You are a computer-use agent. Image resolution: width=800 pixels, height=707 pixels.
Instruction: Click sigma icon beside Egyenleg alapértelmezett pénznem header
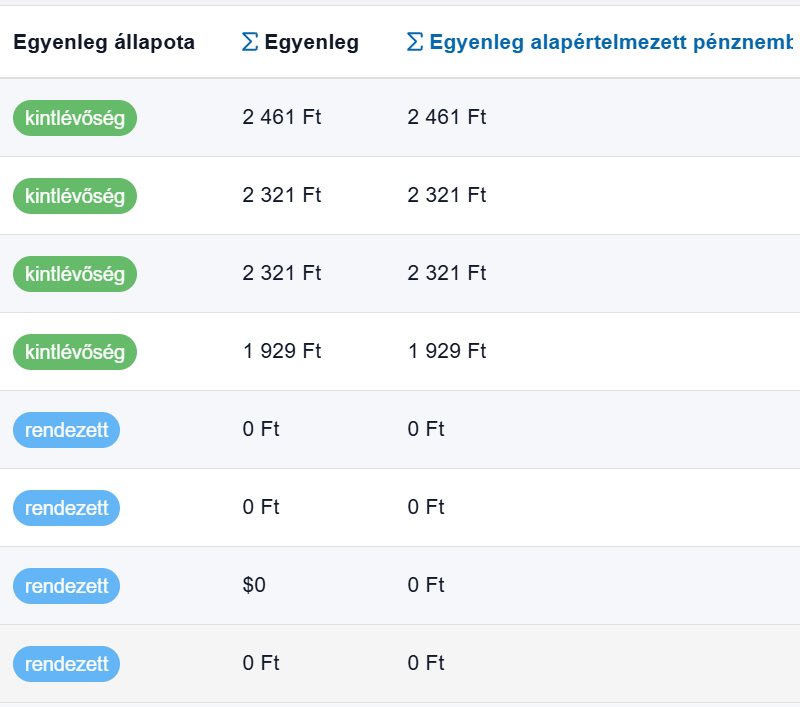(415, 43)
